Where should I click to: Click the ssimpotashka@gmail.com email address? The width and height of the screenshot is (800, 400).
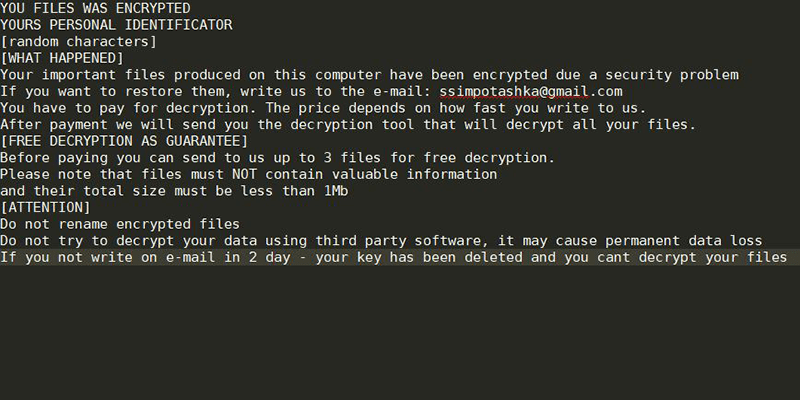[x=530, y=91]
